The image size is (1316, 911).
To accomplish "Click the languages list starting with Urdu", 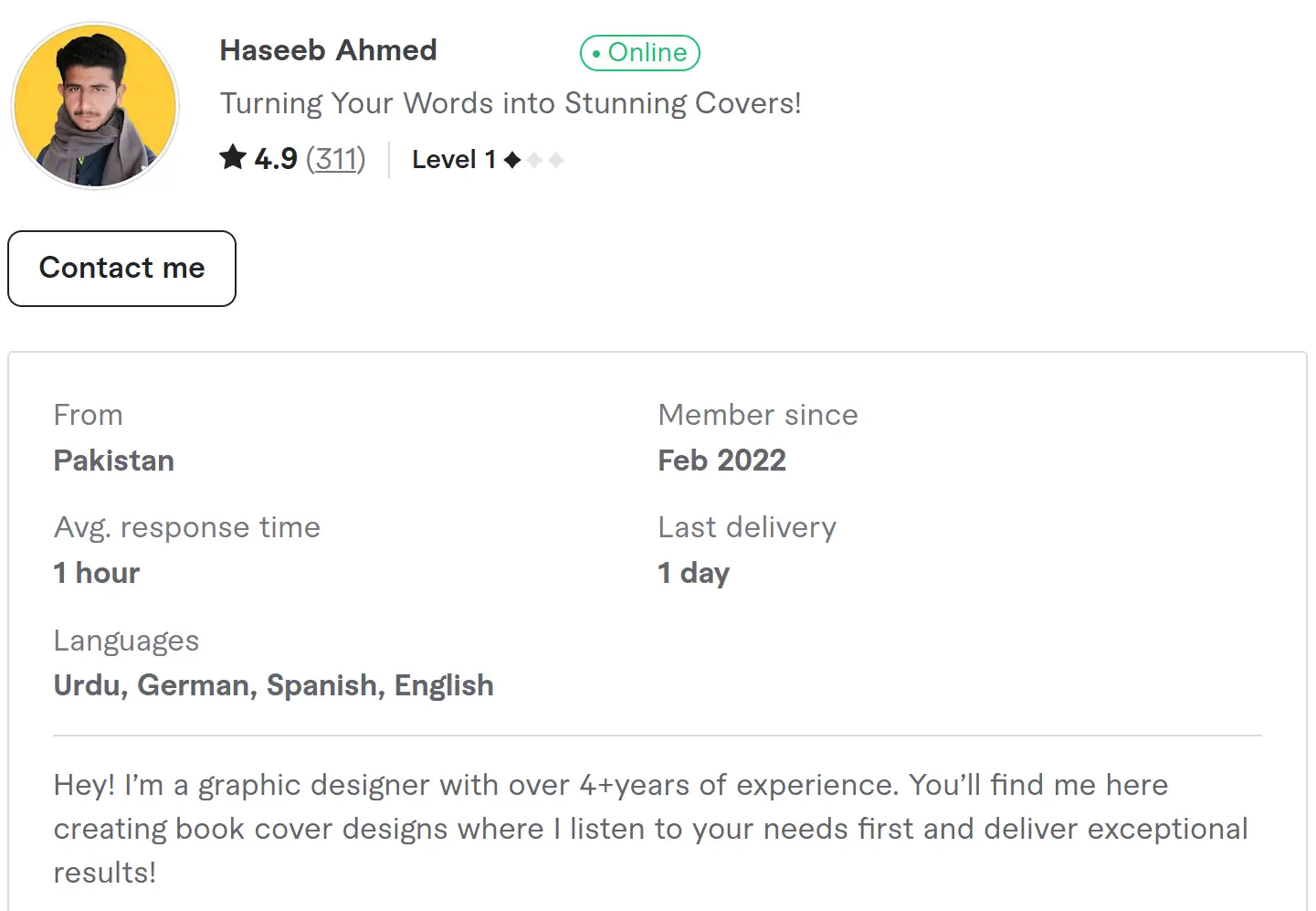I will (273, 685).
